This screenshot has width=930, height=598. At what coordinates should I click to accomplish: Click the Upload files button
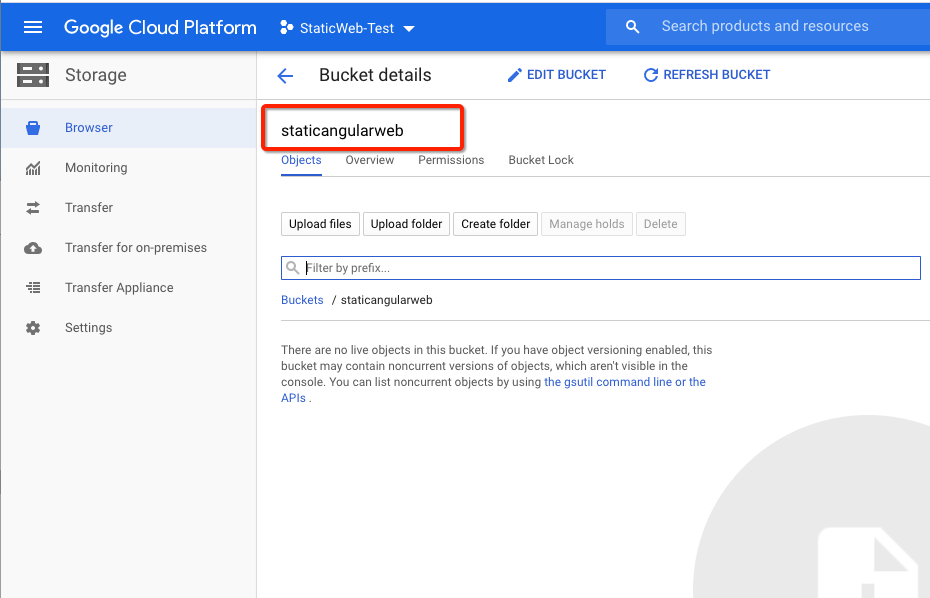point(320,224)
